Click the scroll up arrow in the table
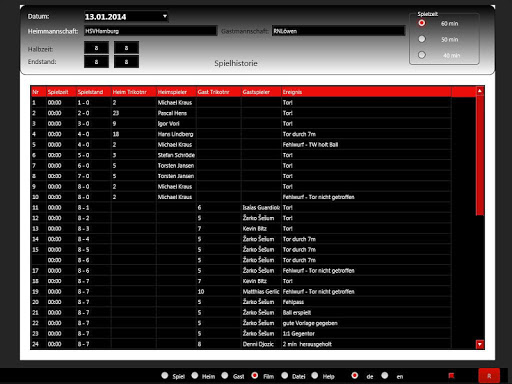 480,91
